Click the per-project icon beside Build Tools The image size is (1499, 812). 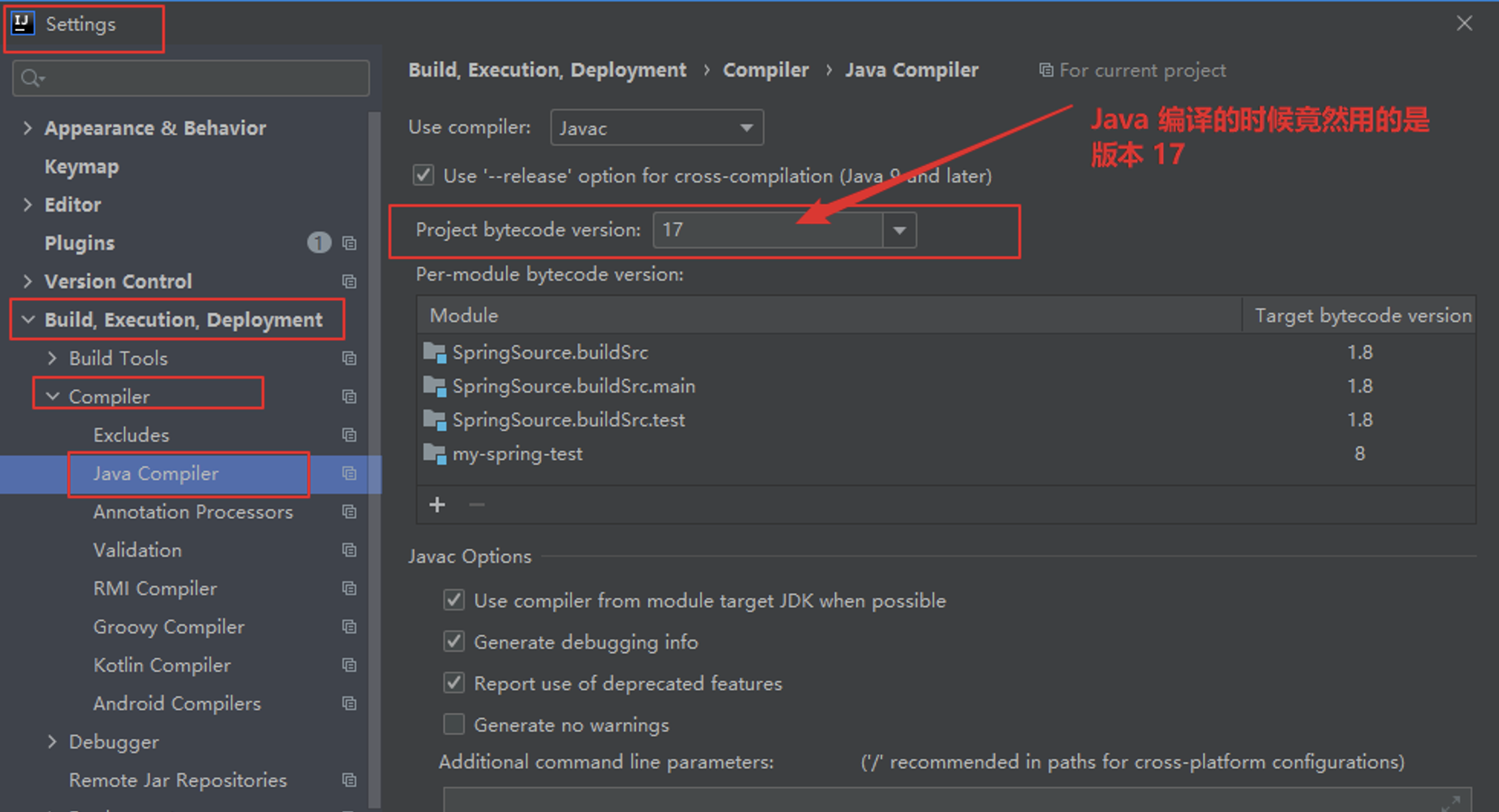[x=349, y=358]
